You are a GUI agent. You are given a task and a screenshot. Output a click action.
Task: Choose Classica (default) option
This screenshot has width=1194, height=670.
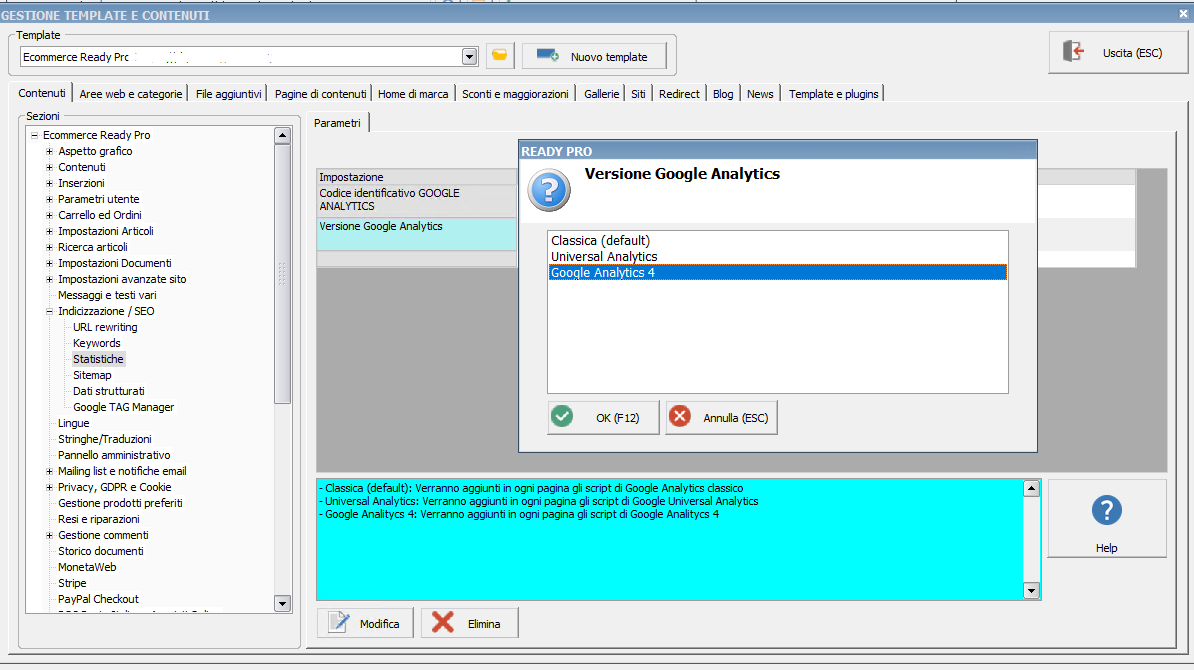[x=777, y=241]
